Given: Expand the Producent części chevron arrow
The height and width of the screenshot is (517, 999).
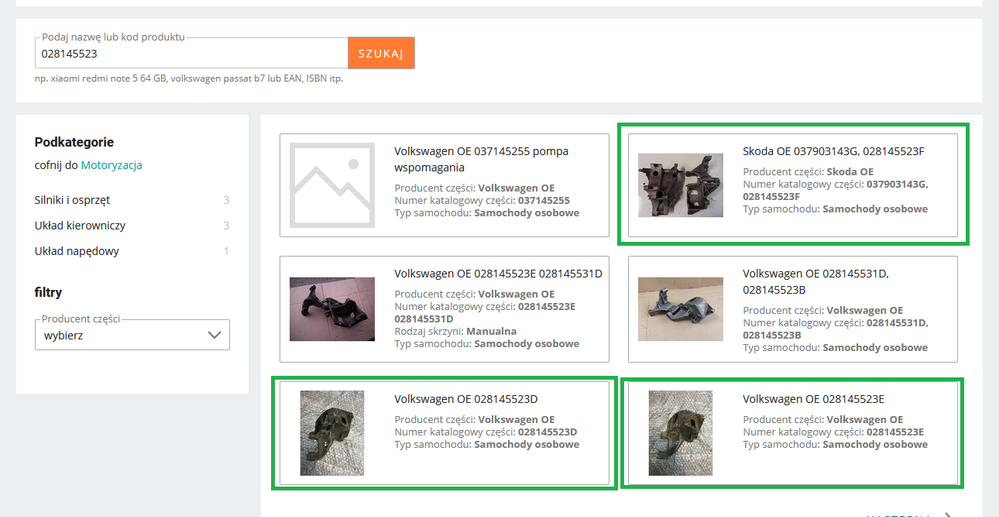Looking at the screenshot, I should coord(213,336).
